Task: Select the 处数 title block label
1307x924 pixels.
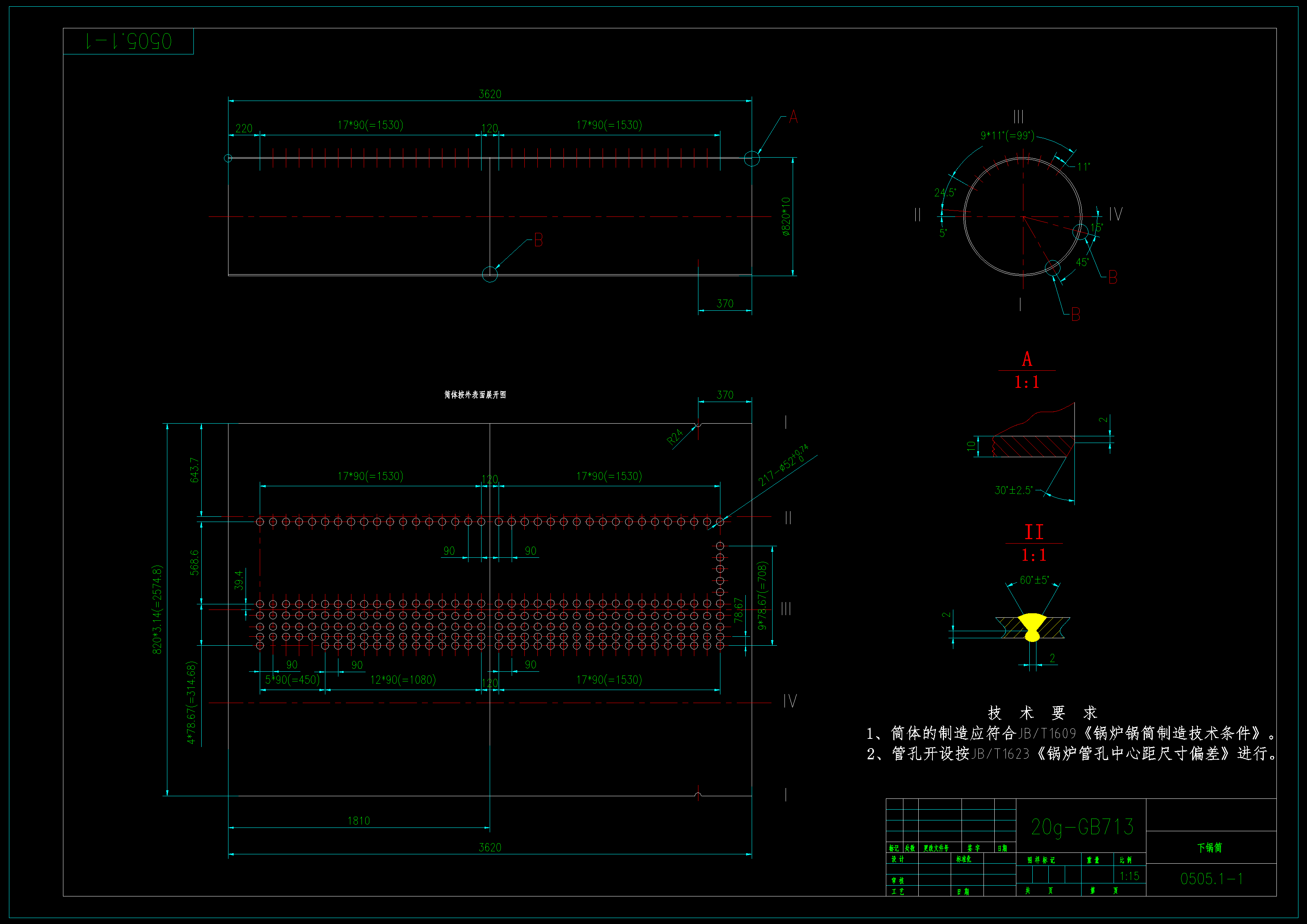Action: (910, 848)
